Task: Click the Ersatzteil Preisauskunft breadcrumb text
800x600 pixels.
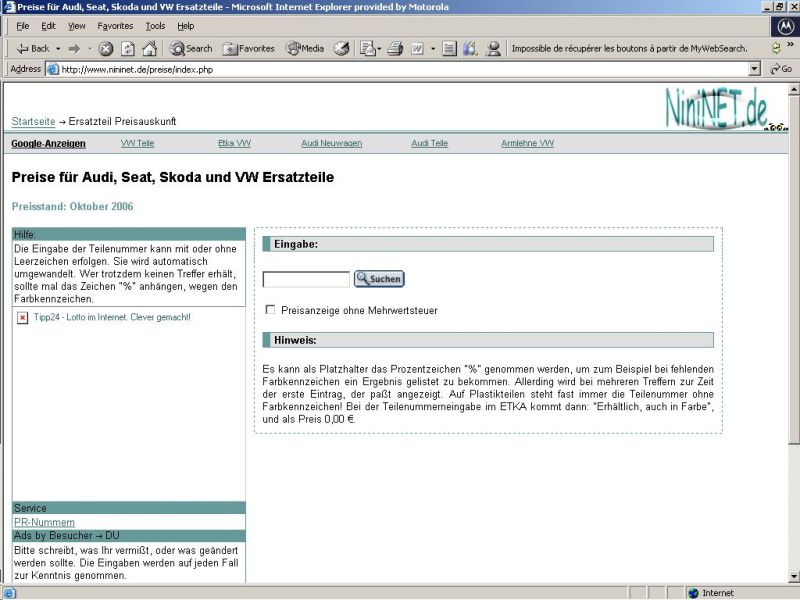Action: click(x=122, y=121)
